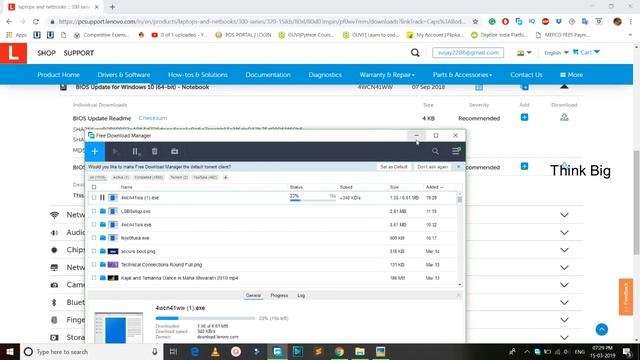Add a new download with the plus button
This screenshot has width=640, height=360.
(x=95, y=151)
